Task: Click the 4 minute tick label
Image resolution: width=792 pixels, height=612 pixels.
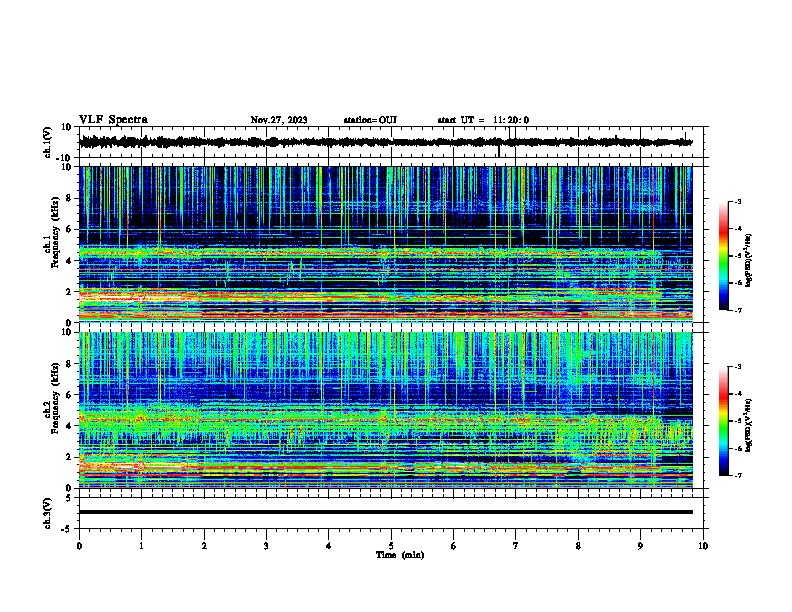Action: 329,546
